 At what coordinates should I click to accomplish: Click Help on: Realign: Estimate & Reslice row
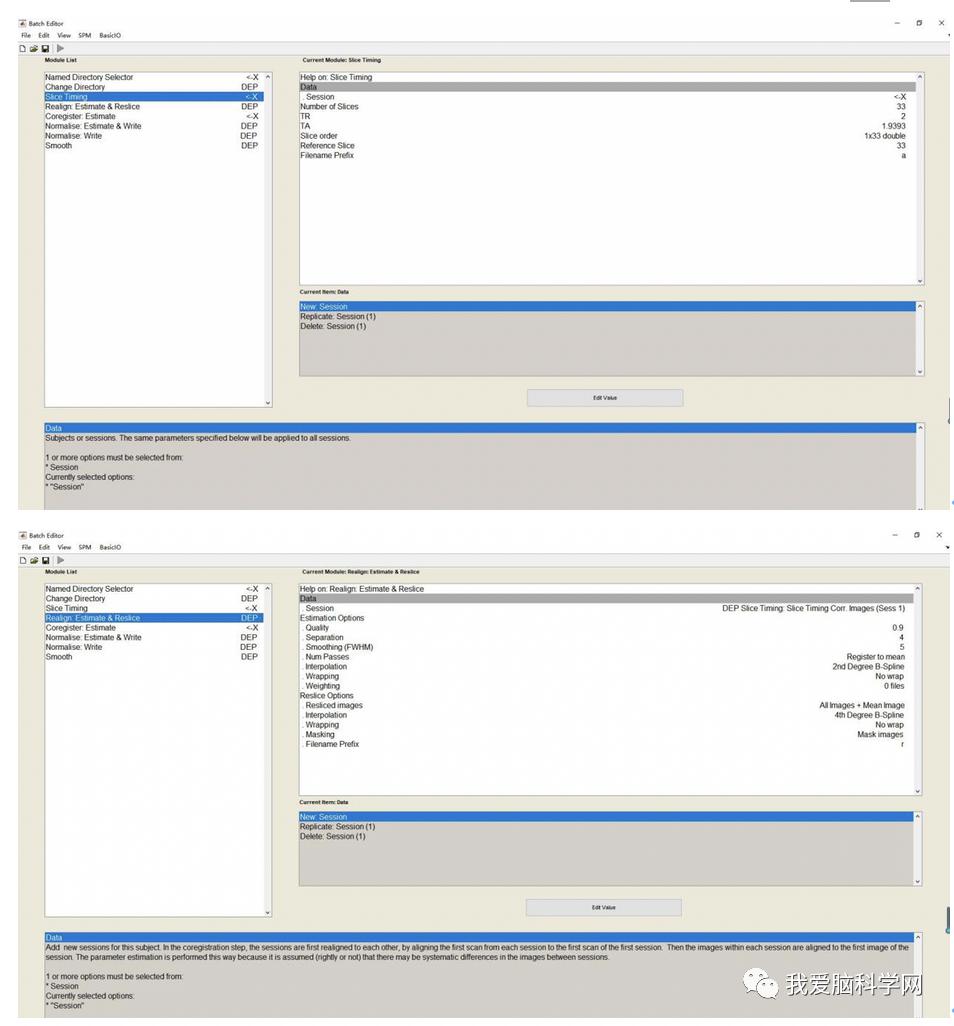pyautogui.click(x=606, y=589)
